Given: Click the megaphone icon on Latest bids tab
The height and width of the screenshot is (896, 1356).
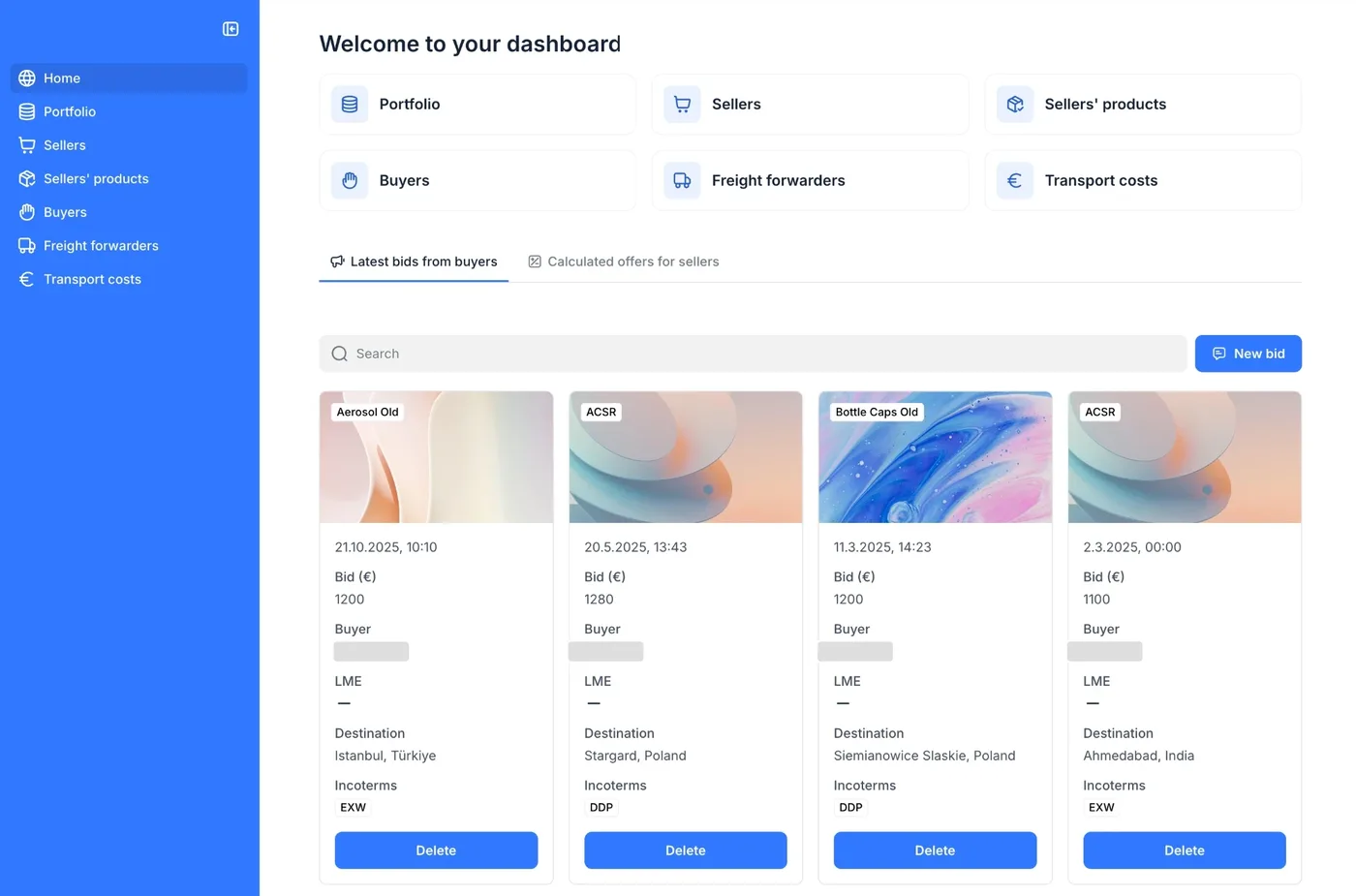Looking at the screenshot, I should [x=337, y=262].
